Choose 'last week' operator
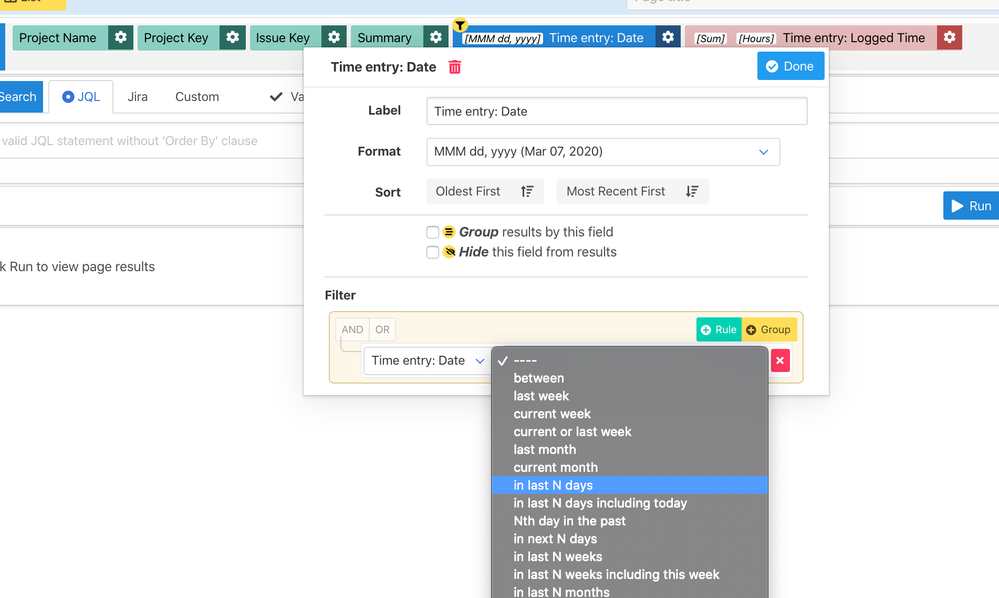The image size is (999, 598). [x=629, y=396]
